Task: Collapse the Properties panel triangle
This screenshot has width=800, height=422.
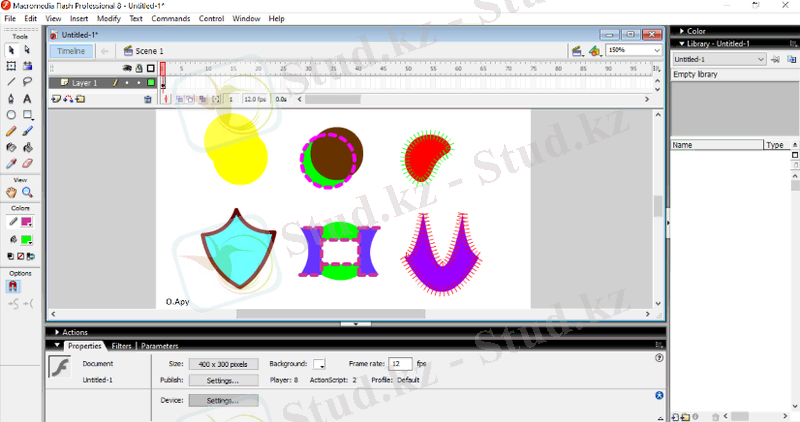Action: click(x=57, y=345)
